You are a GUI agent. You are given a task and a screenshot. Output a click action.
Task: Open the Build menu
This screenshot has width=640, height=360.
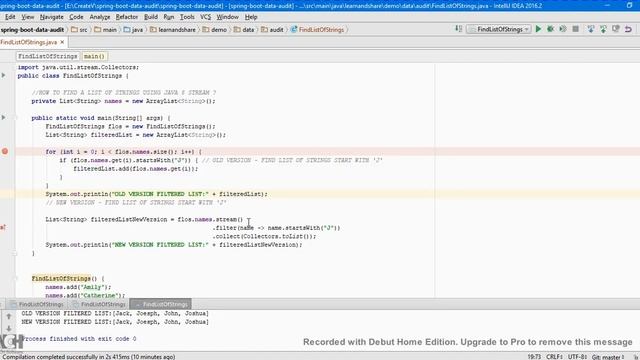pyautogui.click(x=151, y=17)
